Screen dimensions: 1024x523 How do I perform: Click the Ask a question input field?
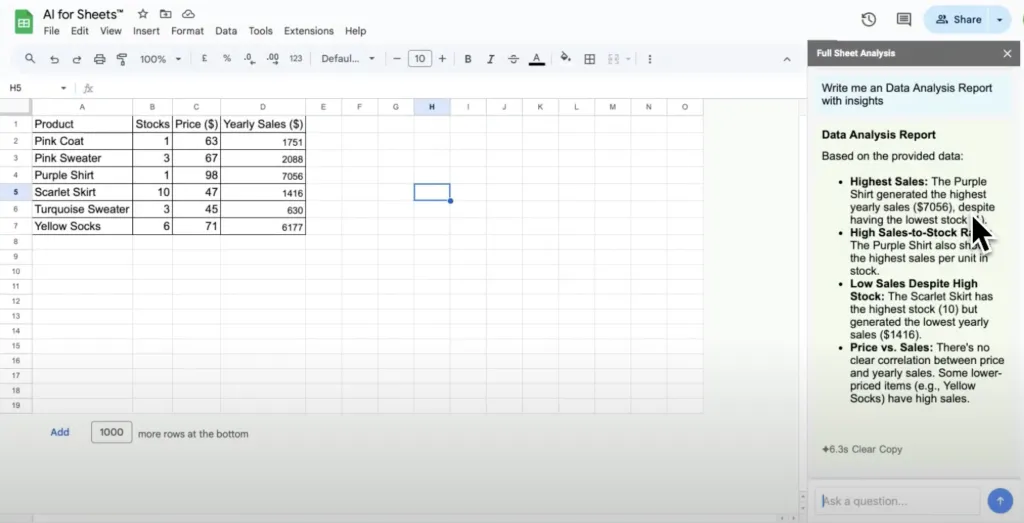897,500
